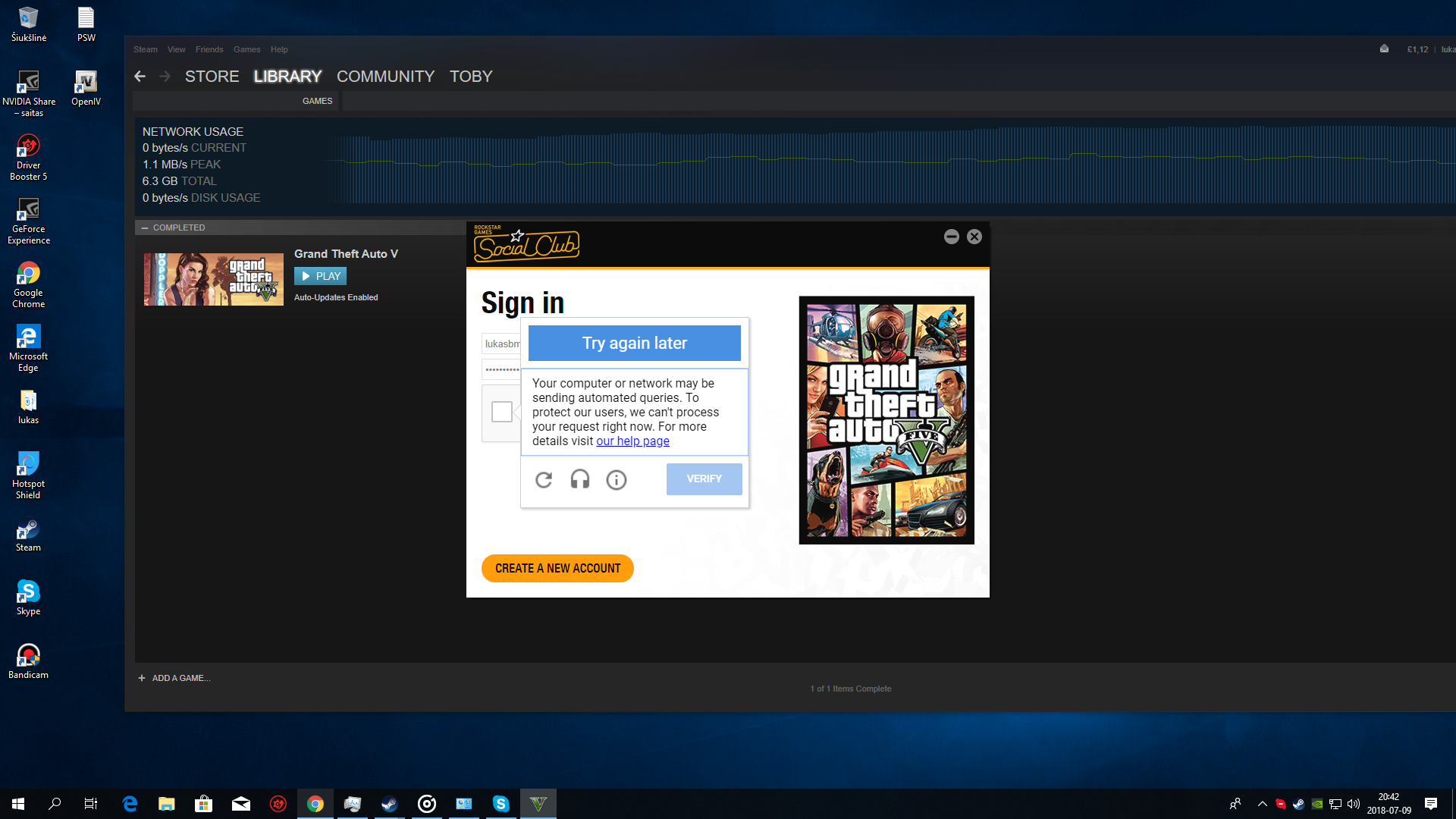Click the Try again later banner
This screenshot has height=819, width=1456.
pos(635,343)
